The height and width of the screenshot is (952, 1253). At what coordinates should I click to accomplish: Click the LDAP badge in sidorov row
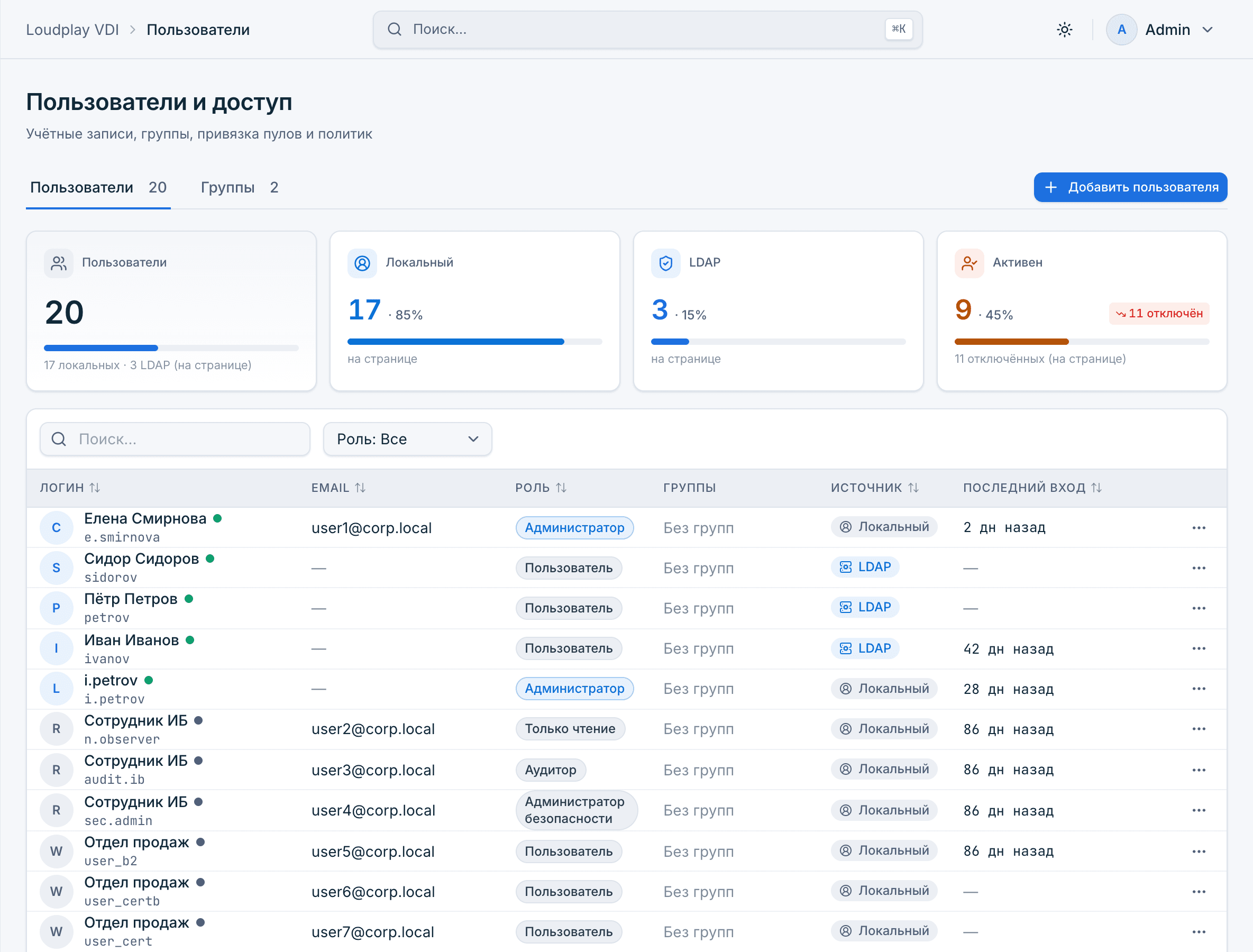pyautogui.click(x=865, y=566)
